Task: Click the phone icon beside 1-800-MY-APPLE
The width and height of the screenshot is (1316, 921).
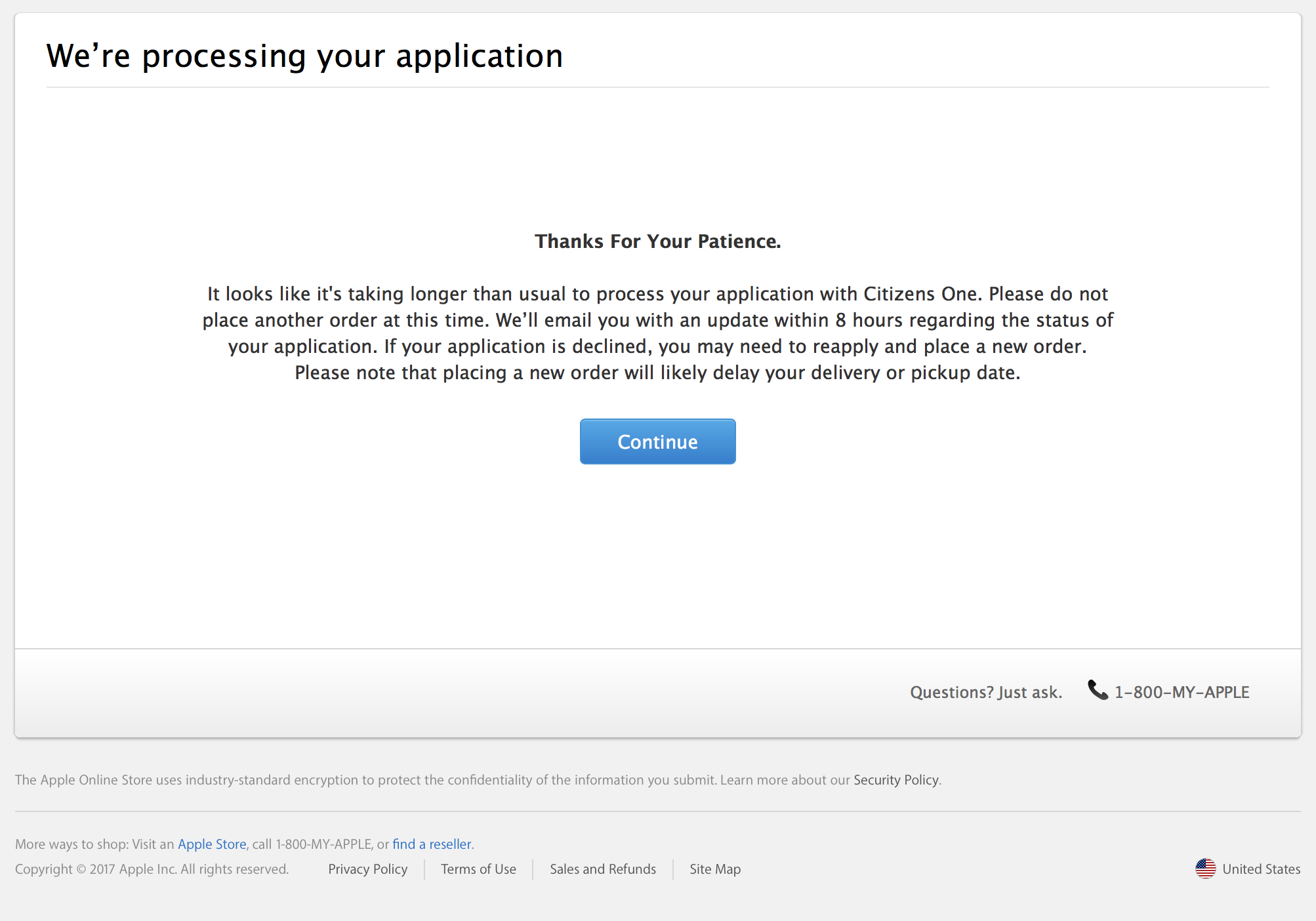Action: 1098,689
